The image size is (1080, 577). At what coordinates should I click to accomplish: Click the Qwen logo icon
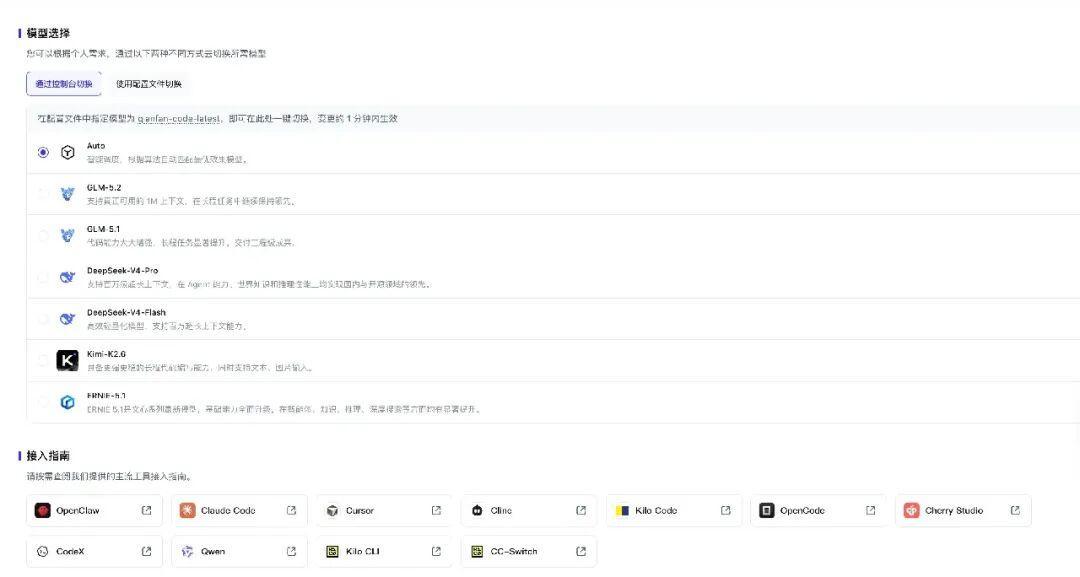coord(187,551)
